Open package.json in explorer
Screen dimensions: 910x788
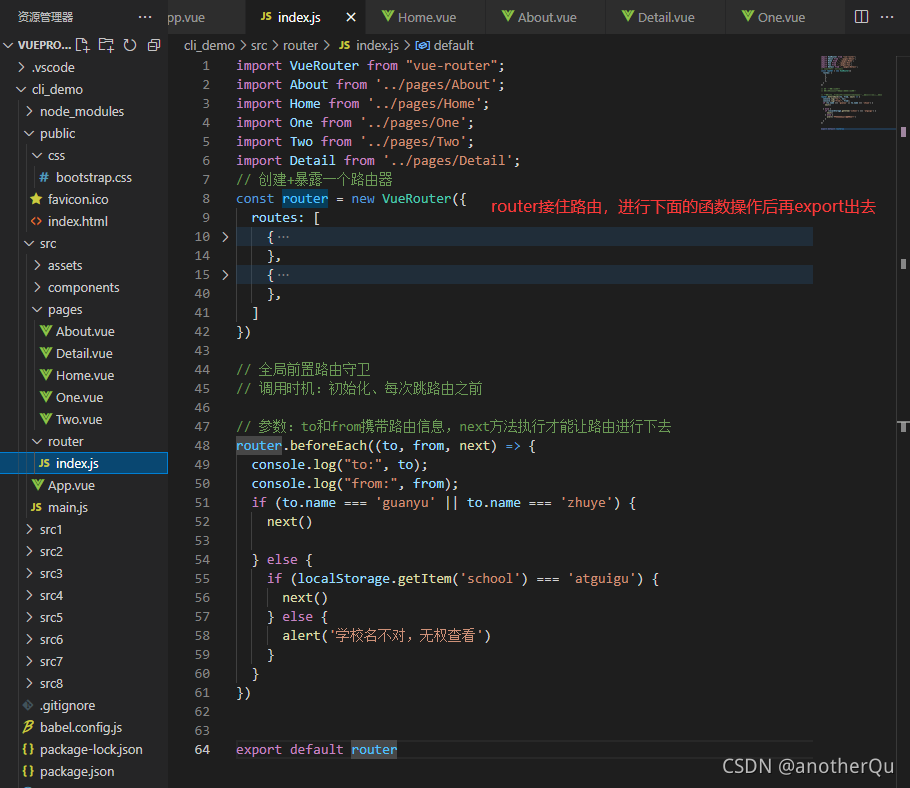(x=84, y=772)
